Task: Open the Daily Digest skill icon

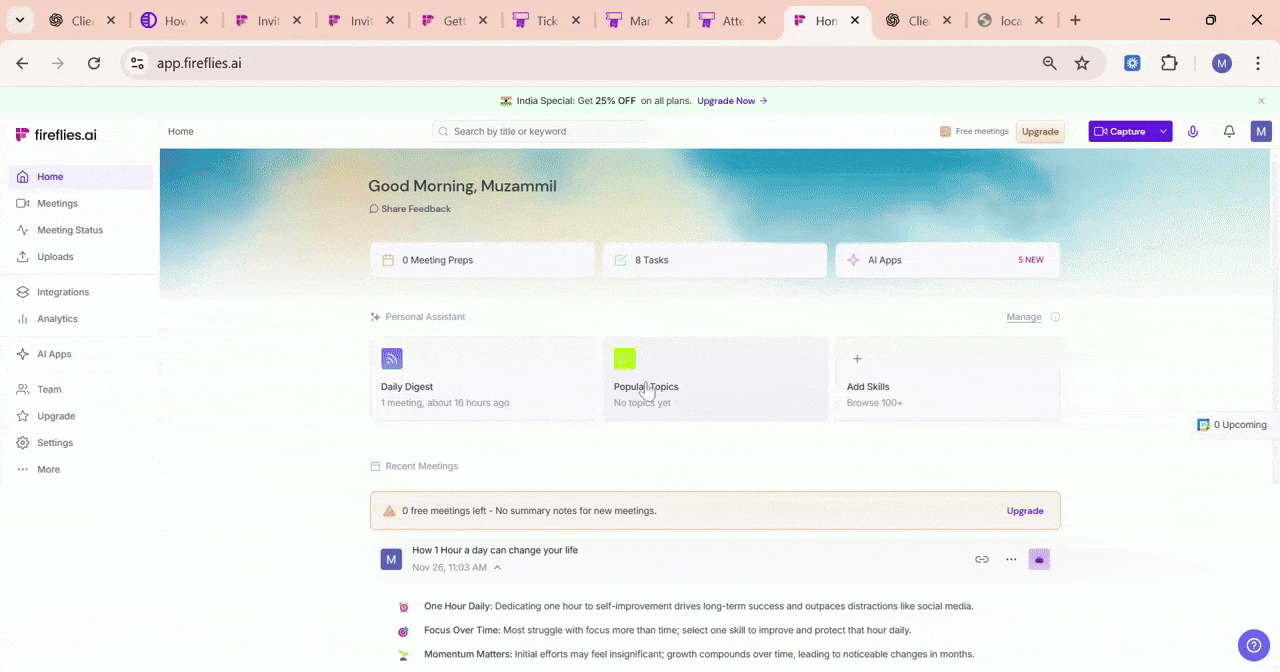Action: point(391,358)
